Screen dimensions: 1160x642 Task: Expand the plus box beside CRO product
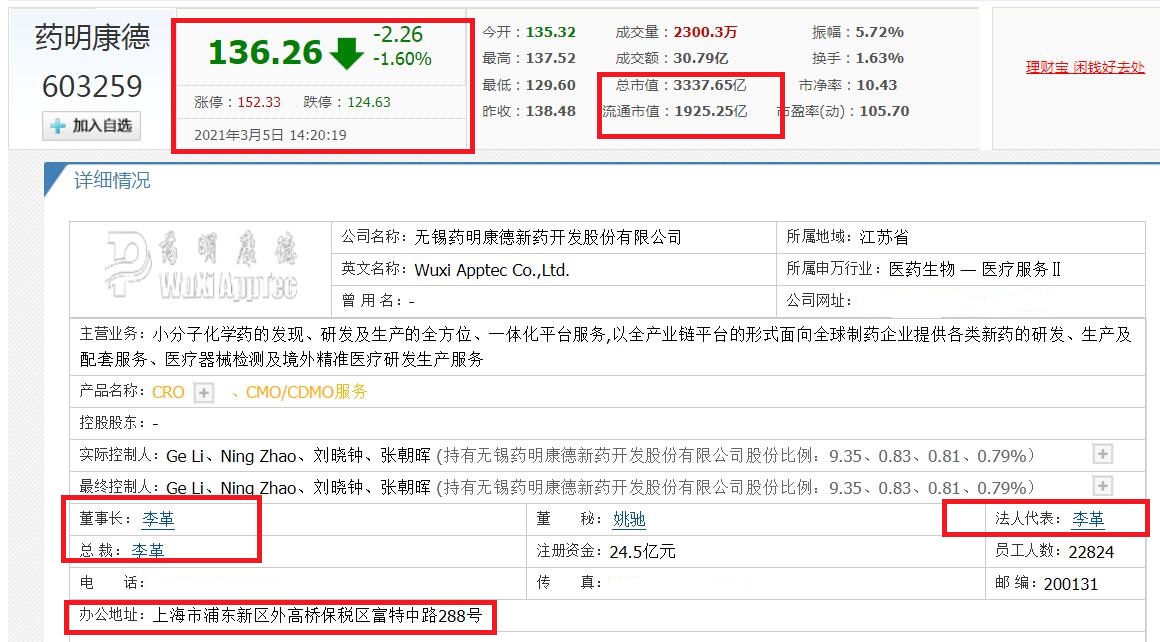point(203,393)
